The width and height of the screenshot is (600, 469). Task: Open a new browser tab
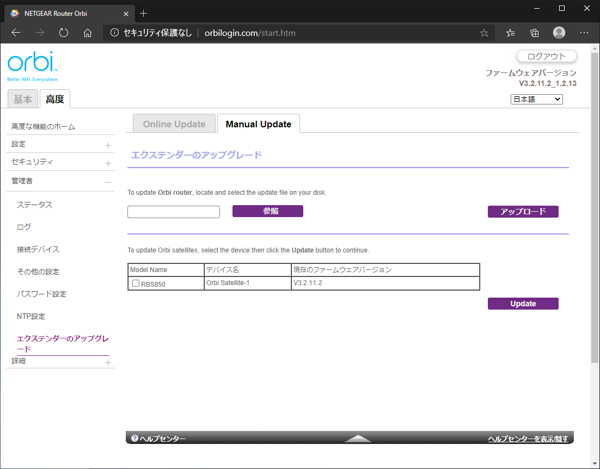[143, 14]
